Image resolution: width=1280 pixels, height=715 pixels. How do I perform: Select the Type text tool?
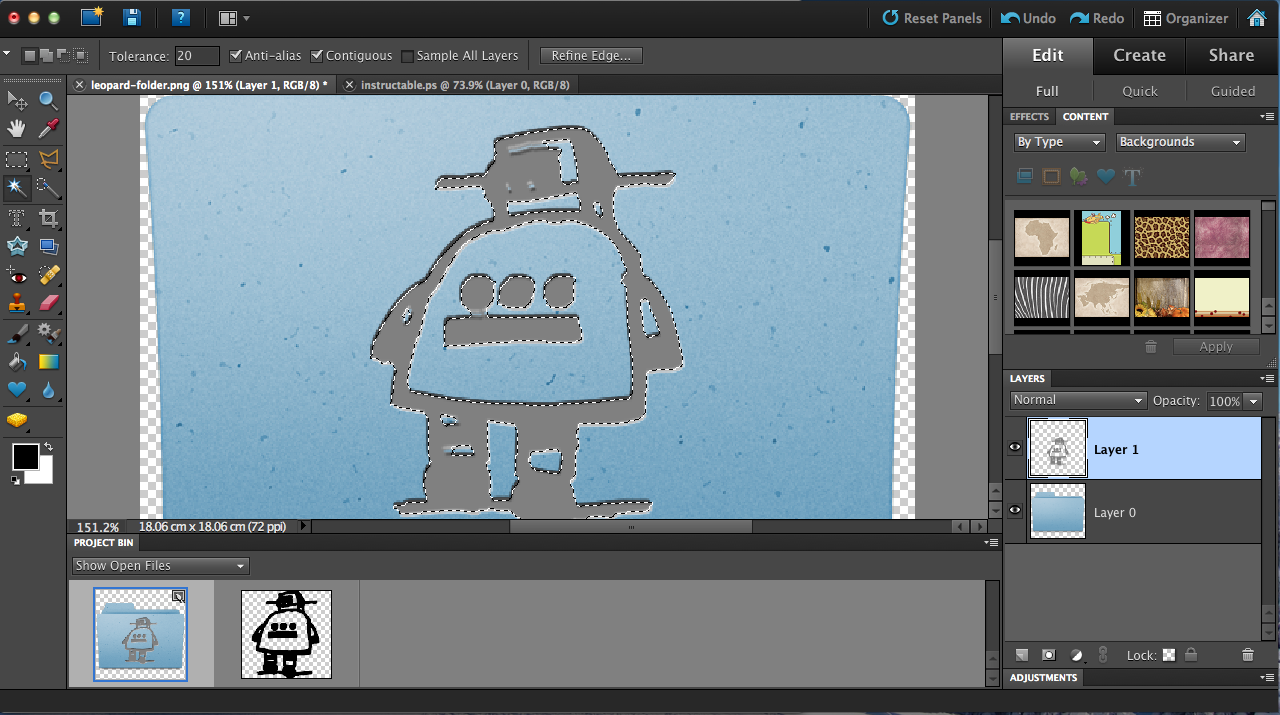coord(17,217)
